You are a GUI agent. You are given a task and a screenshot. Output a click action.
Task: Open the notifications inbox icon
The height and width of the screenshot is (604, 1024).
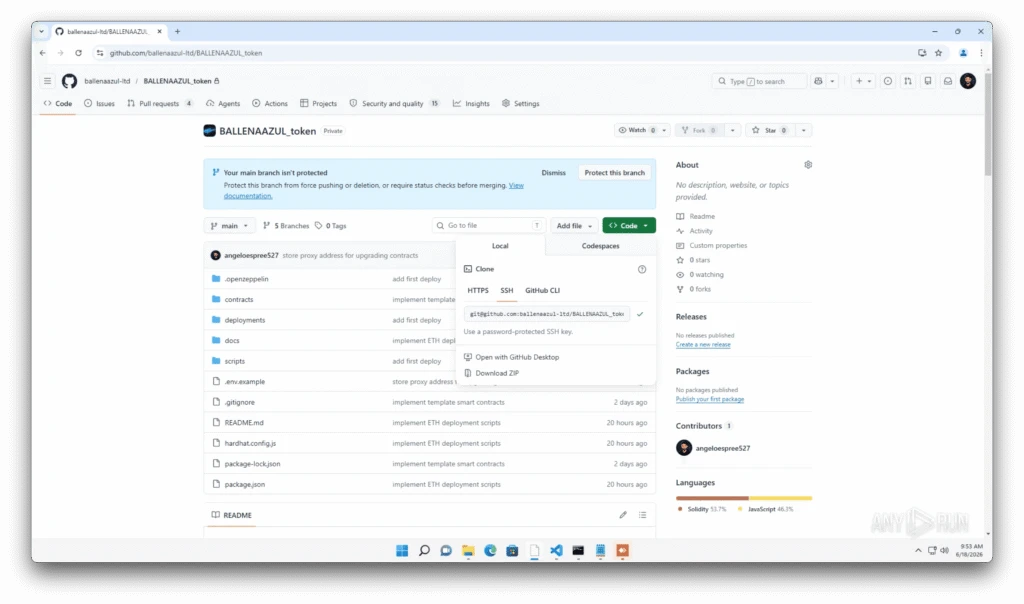coord(948,81)
